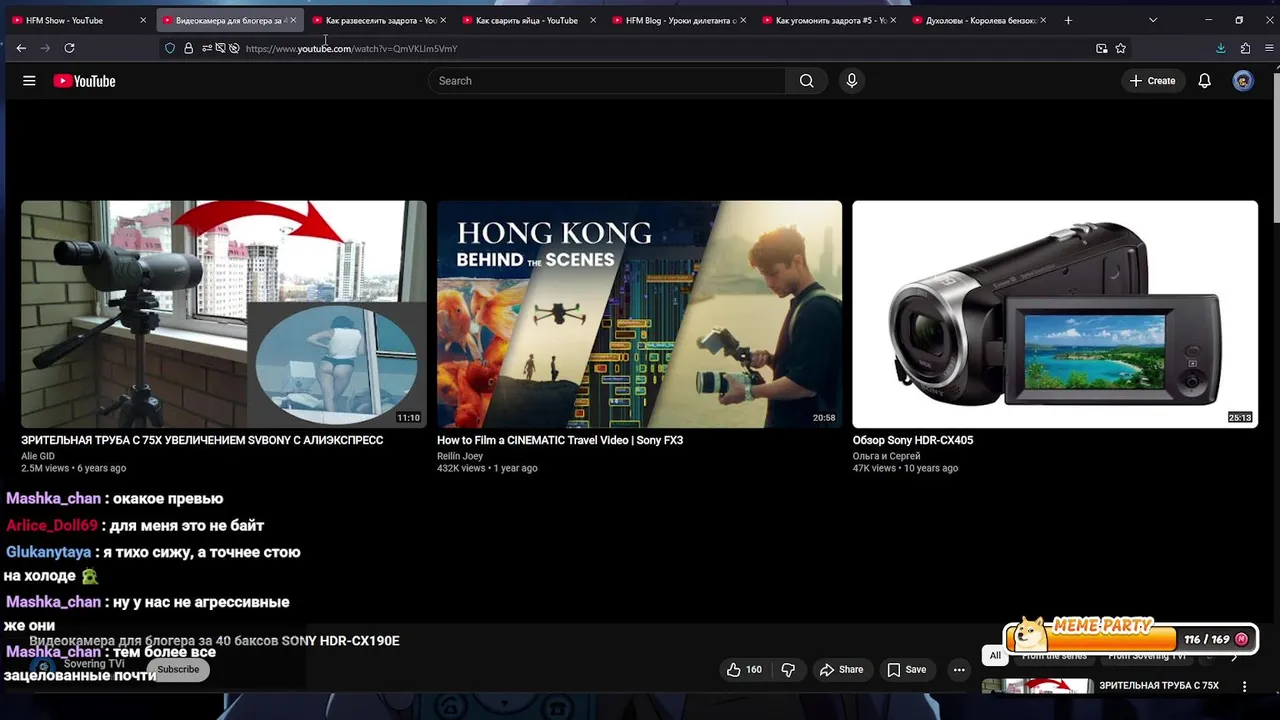Open the extensions puzzle icon
Screen dimensions: 1280x720
(1245, 48)
